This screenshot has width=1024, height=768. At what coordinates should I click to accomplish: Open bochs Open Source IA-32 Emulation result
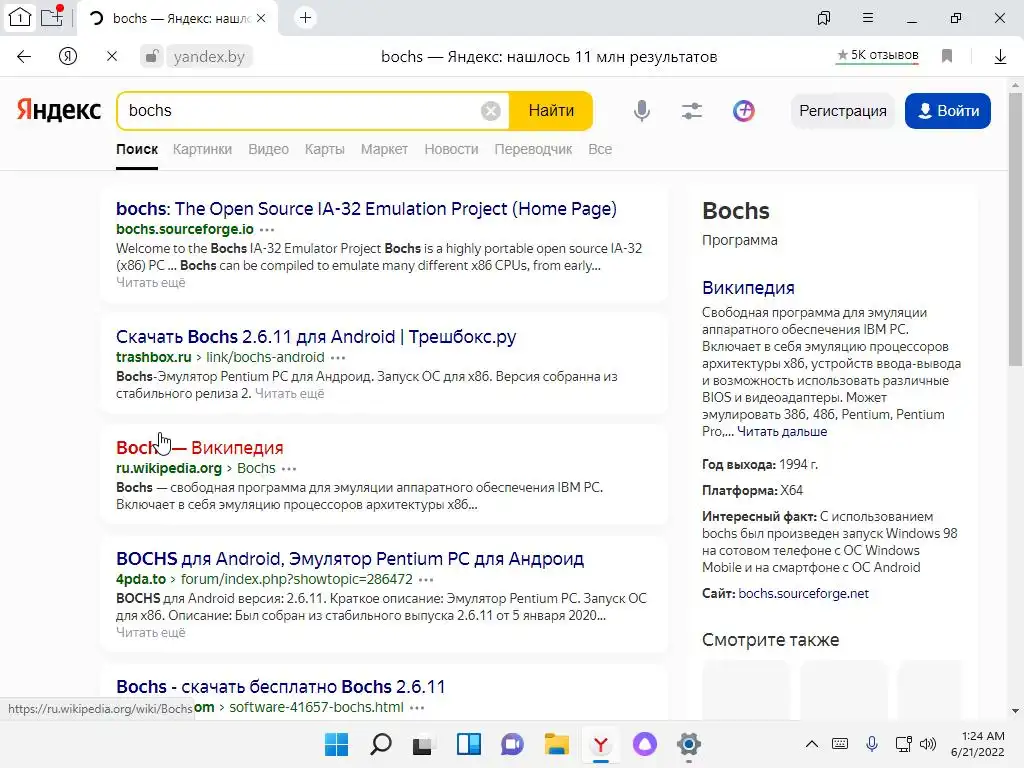[366, 208]
